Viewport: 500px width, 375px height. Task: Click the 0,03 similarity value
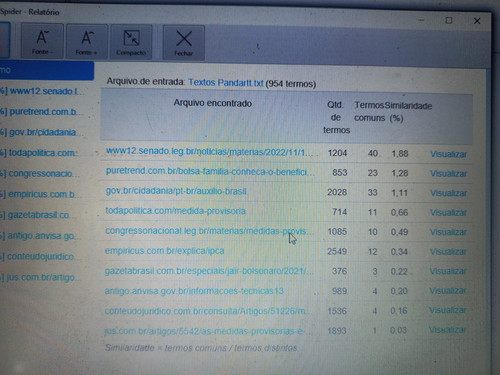click(x=398, y=330)
